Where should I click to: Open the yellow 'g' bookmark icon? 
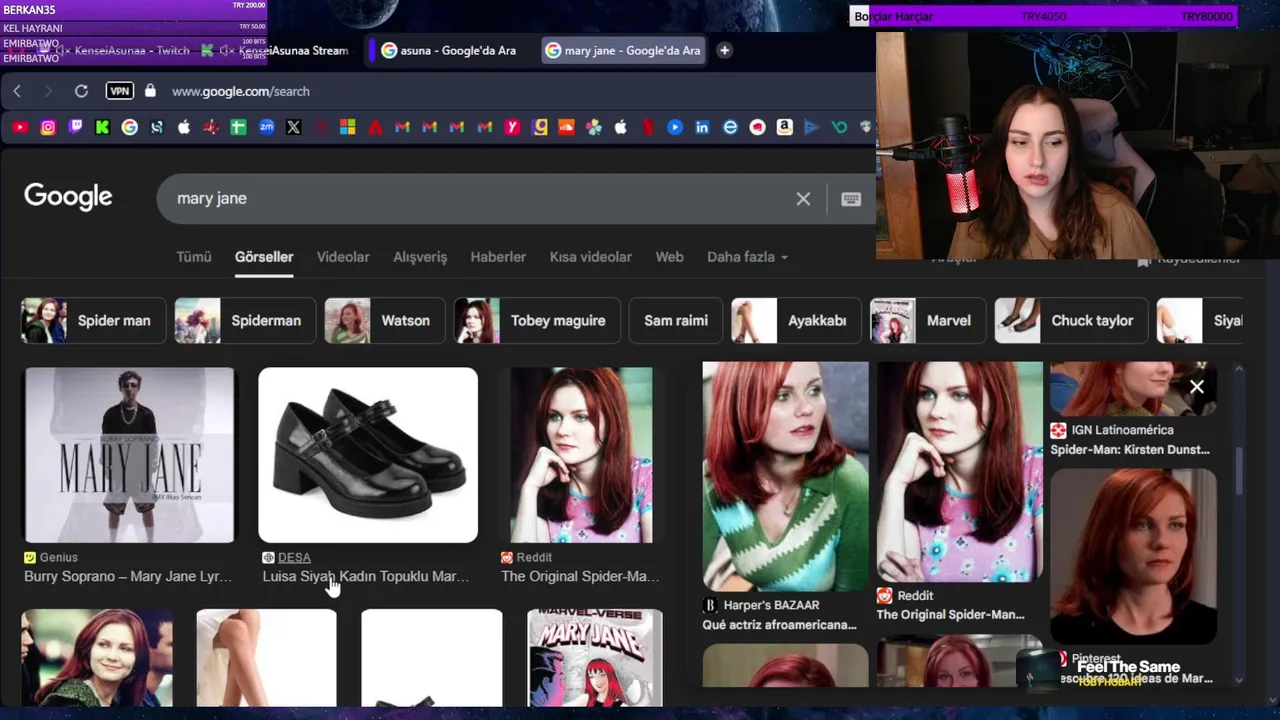(539, 127)
